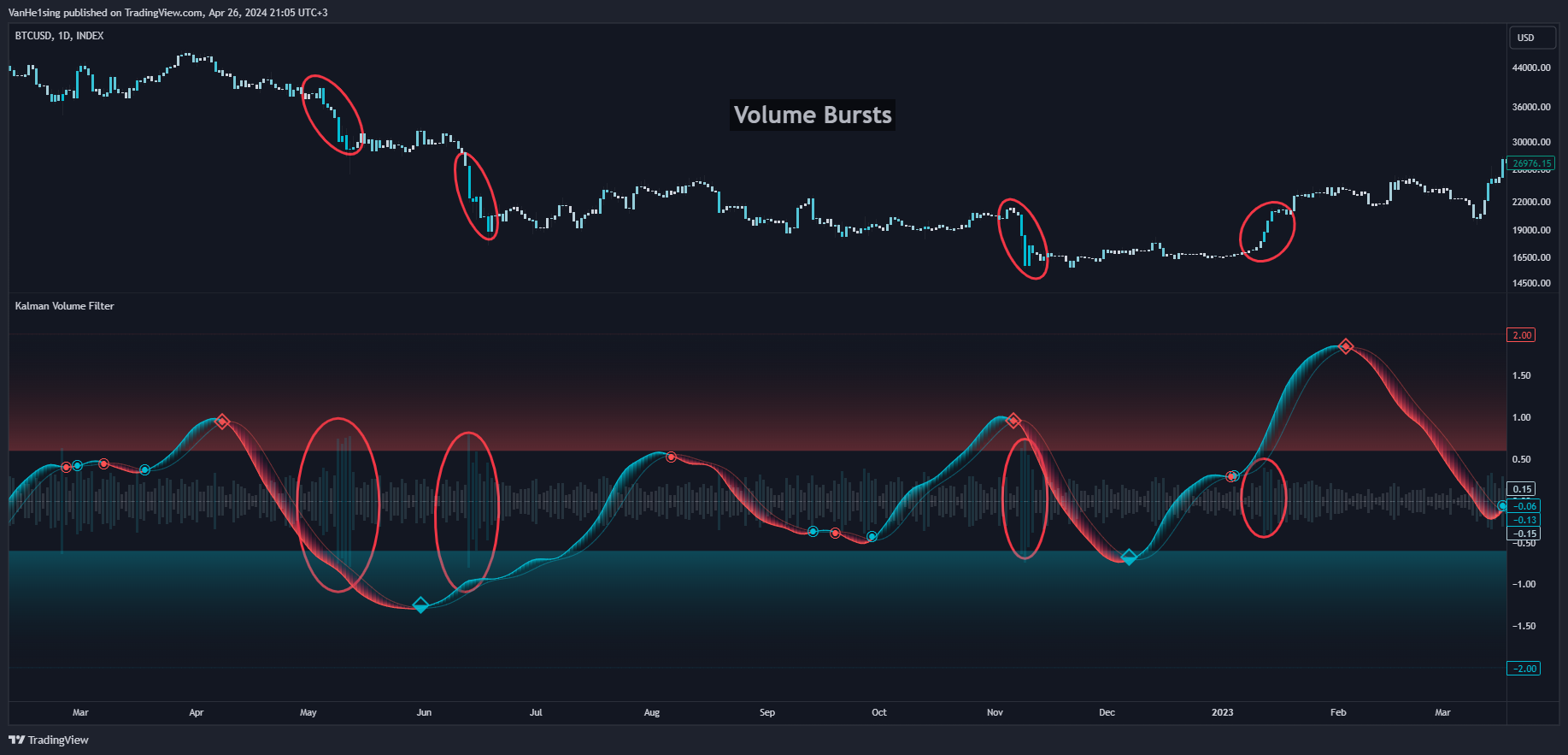Viewport: 1568px width, 755px height.
Task: Click the 22000.00 price axis label
Action: tap(1531, 202)
